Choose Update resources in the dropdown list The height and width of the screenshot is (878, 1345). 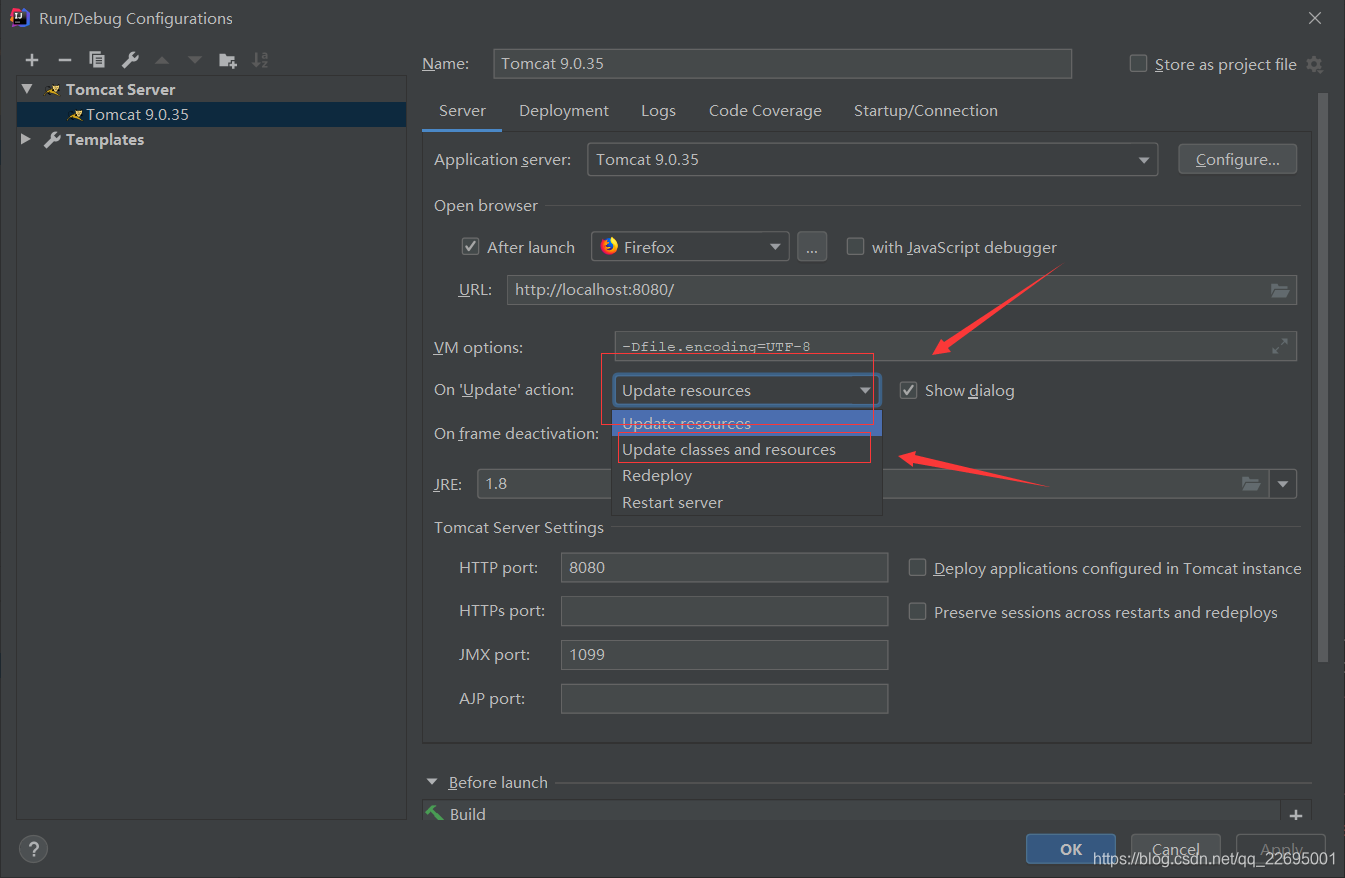(746, 423)
